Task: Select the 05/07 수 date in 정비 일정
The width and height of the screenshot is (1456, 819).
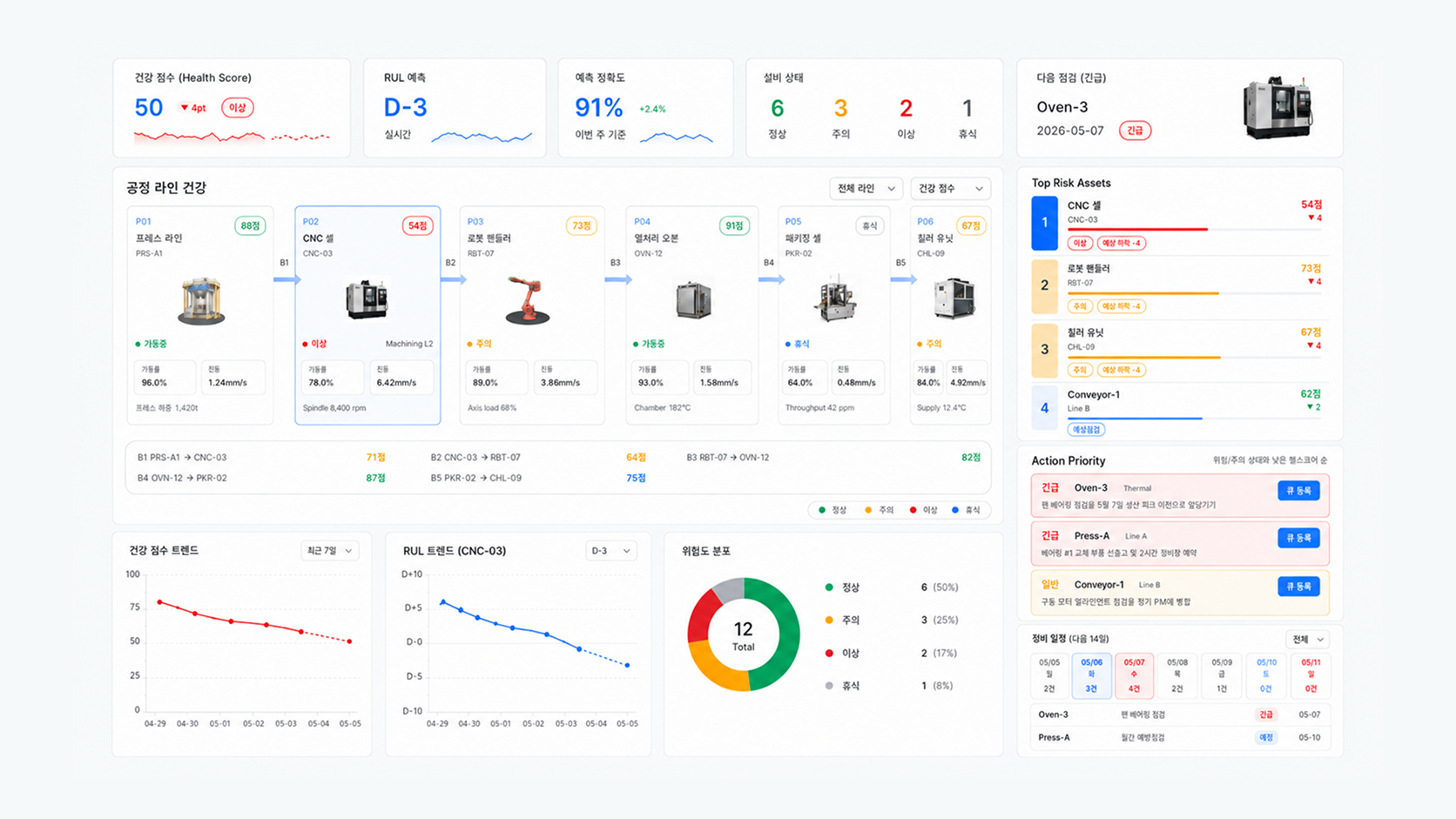Action: [x=1134, y=675]
